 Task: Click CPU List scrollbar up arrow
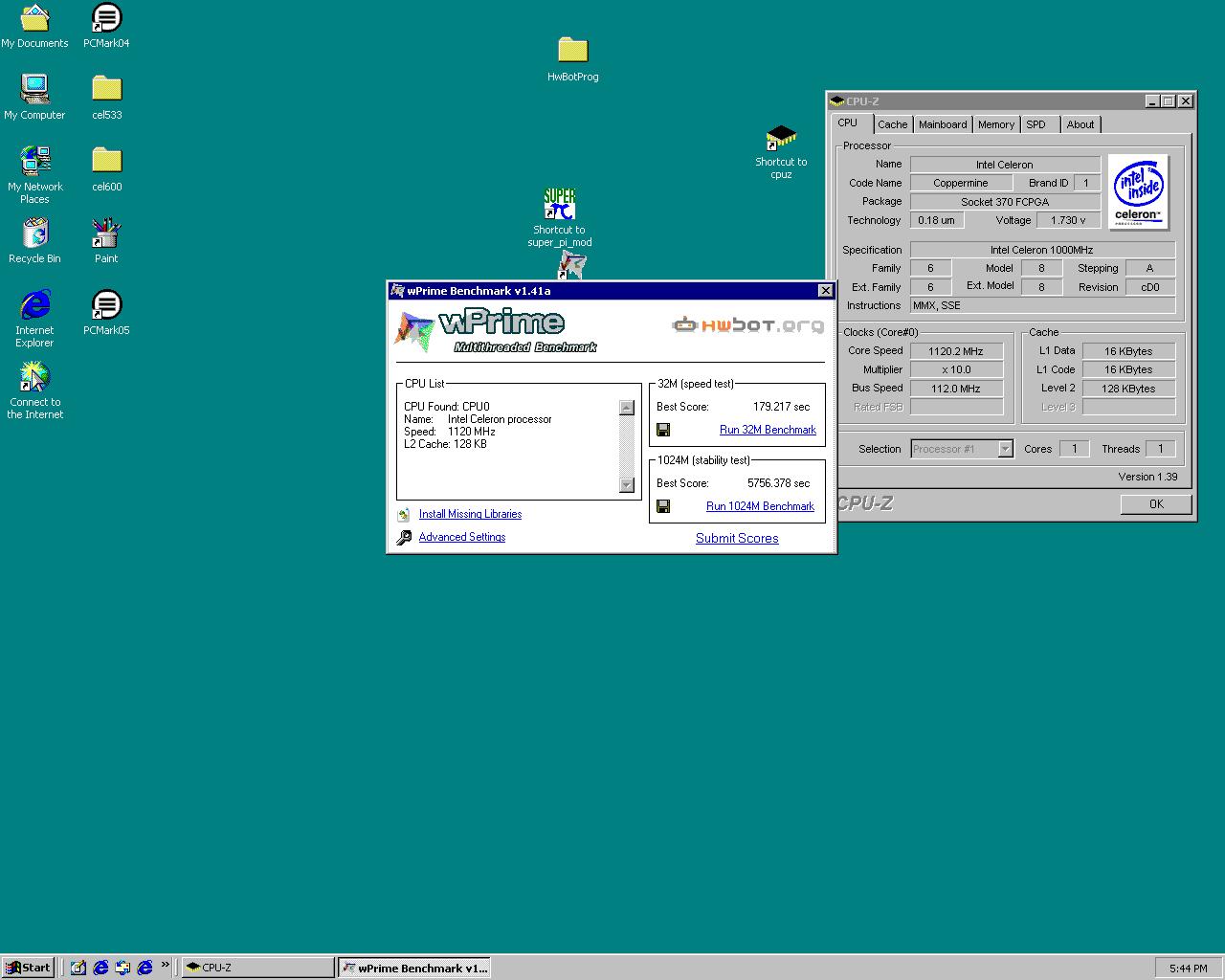627,408
